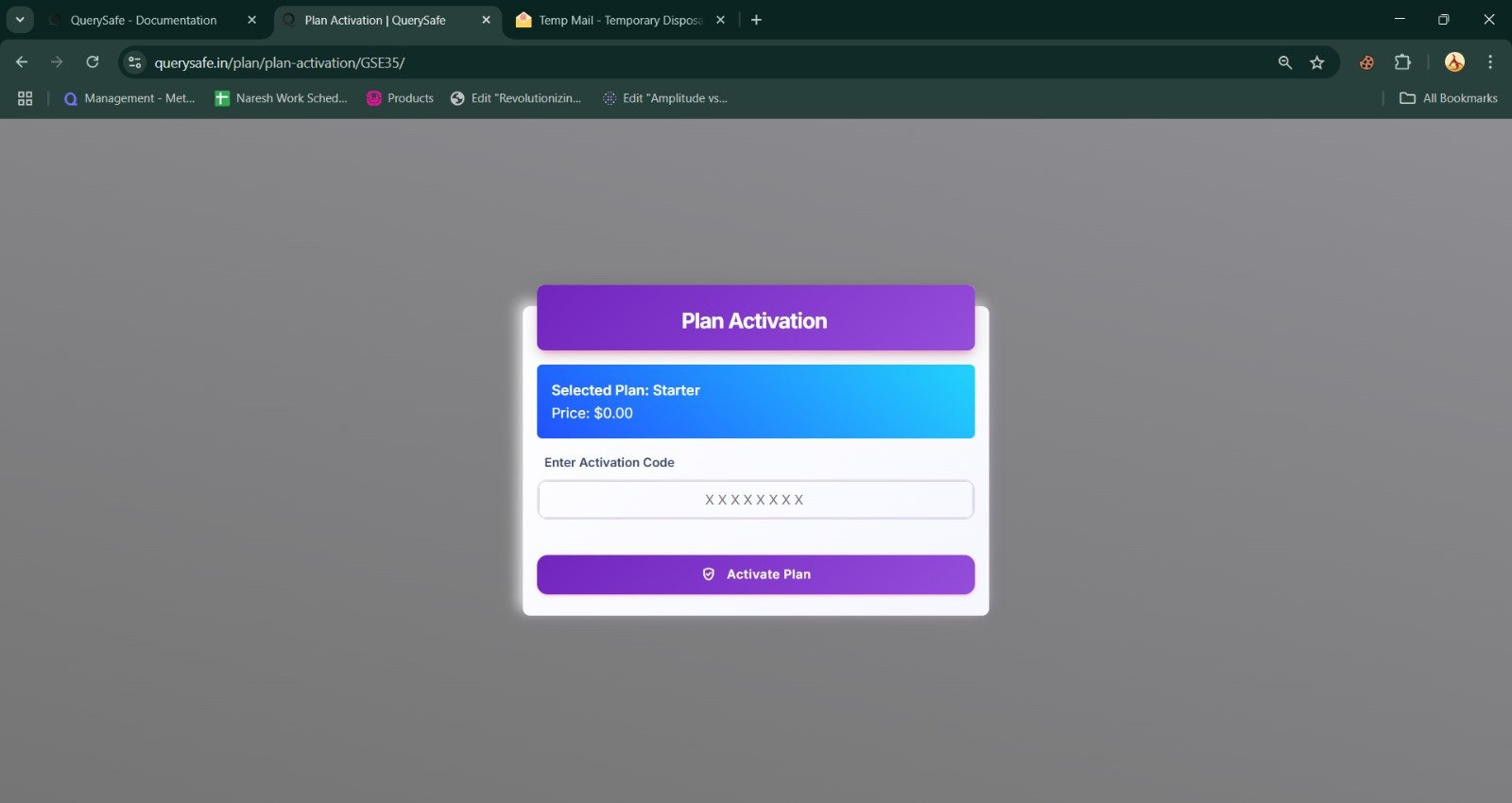Click the address bar URL
The image size is (1512, 803).
click(x=280, y=62)
